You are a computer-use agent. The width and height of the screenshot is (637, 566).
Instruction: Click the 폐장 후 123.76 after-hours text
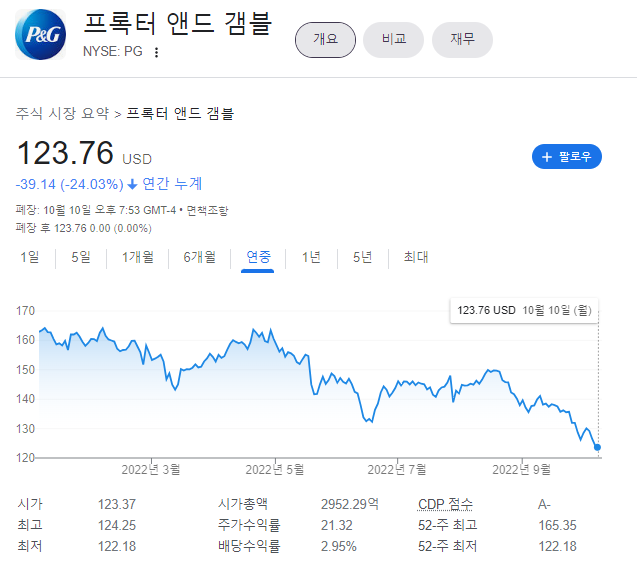coord(84,228)
